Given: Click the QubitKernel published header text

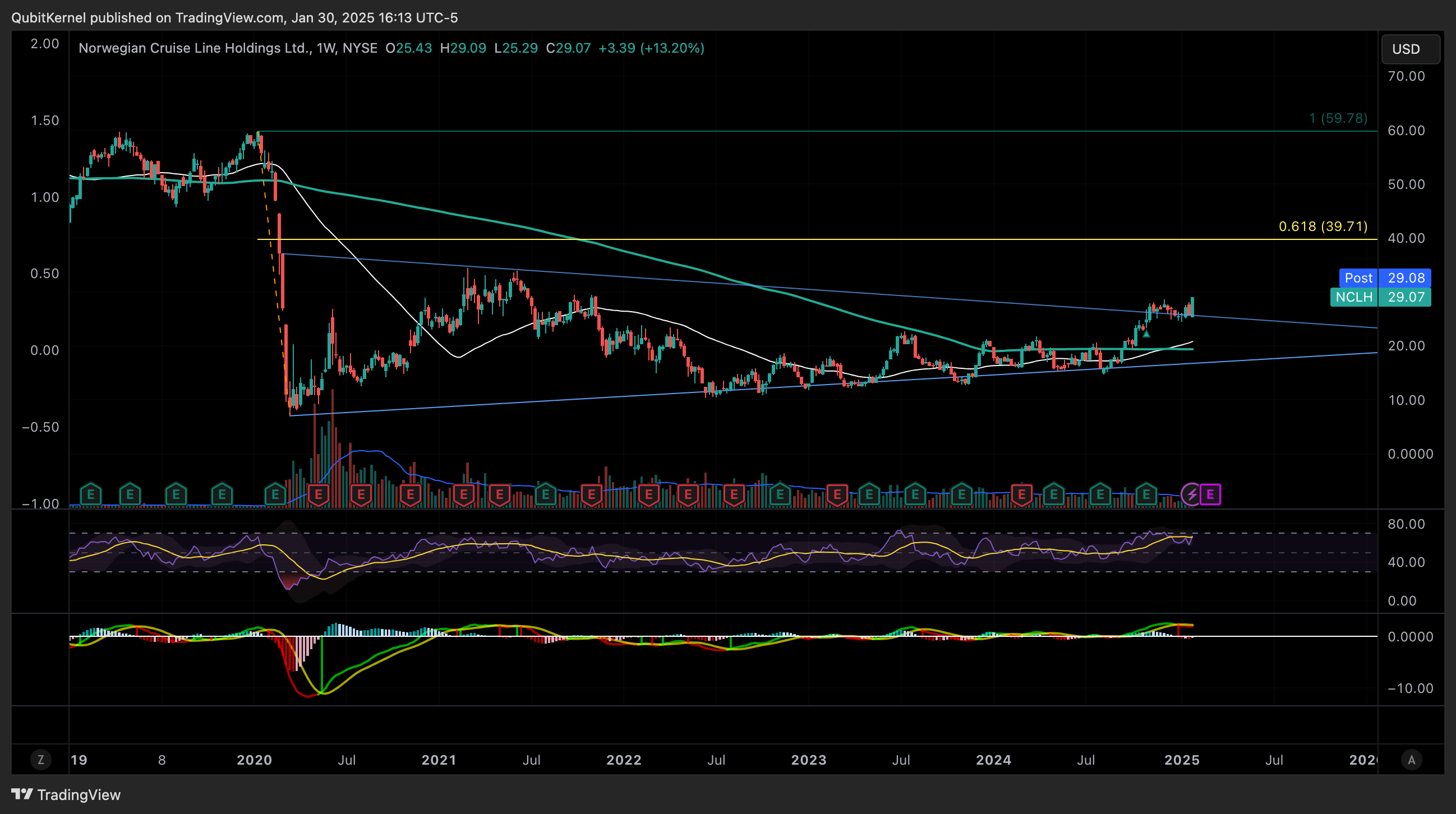Looking at the screenshot, I should pyautogui.click(x=234, y=18).
